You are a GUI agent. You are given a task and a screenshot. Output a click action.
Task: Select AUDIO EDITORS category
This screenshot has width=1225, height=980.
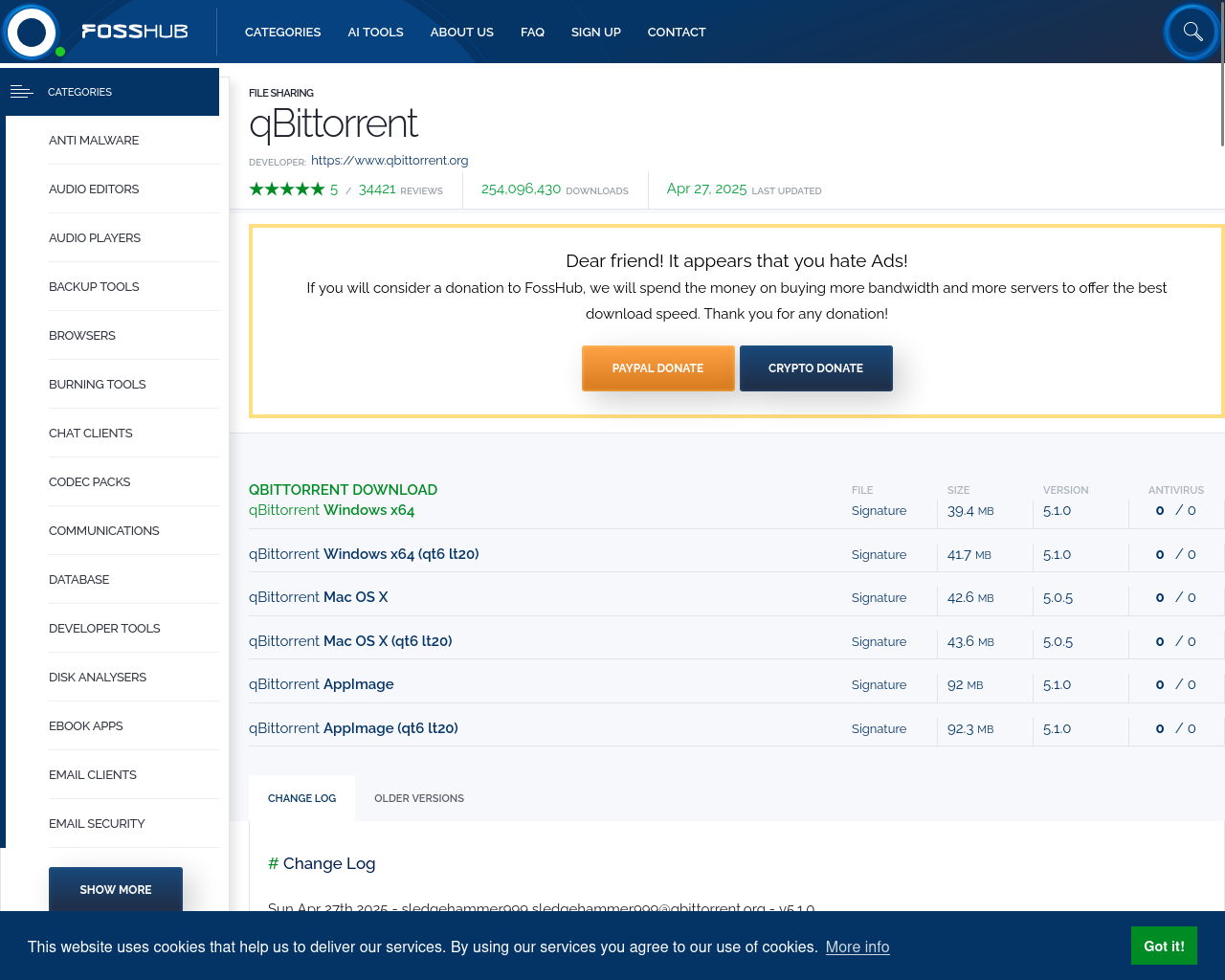coord(94,189)
